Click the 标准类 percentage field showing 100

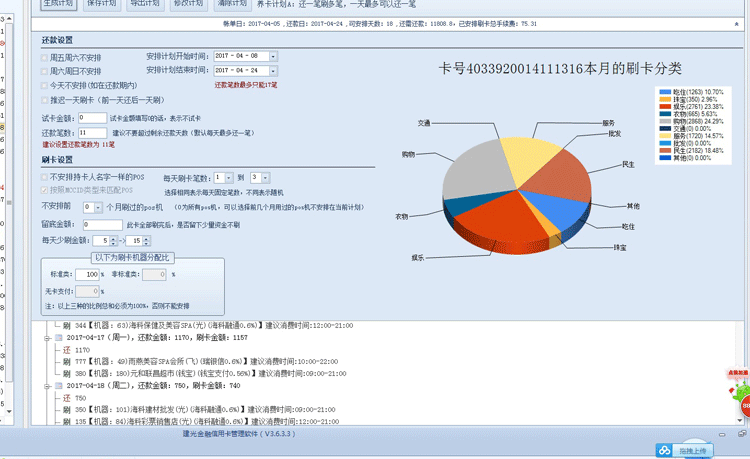(87, 274)
